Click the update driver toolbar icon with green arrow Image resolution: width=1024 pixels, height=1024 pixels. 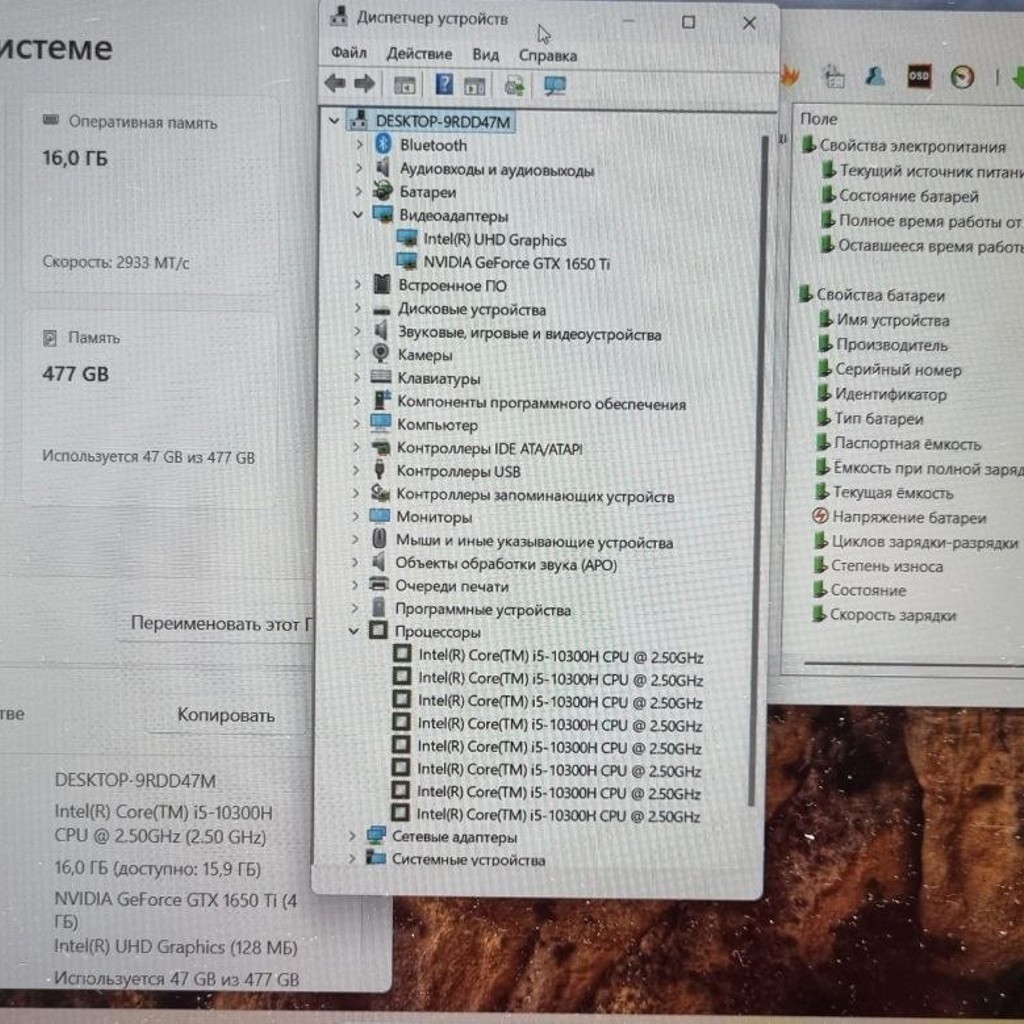point(514,86)
